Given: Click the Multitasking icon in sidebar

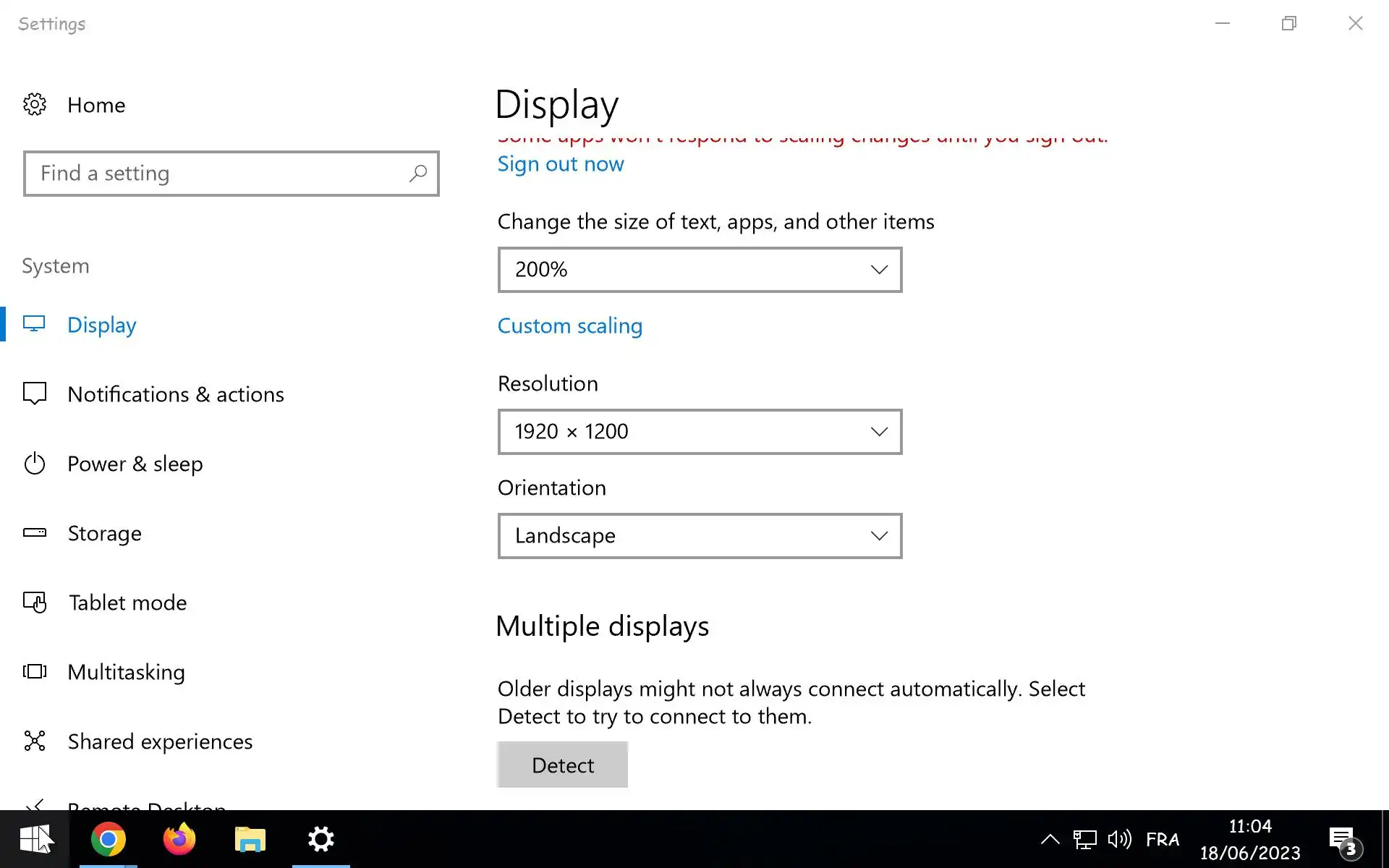Looking at the screenshot, I should 34,672.
